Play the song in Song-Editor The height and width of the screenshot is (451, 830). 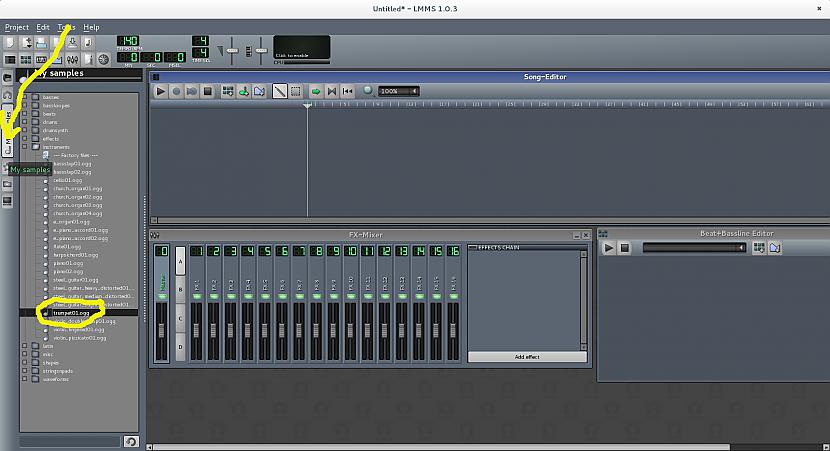click(x=160, y=91)
